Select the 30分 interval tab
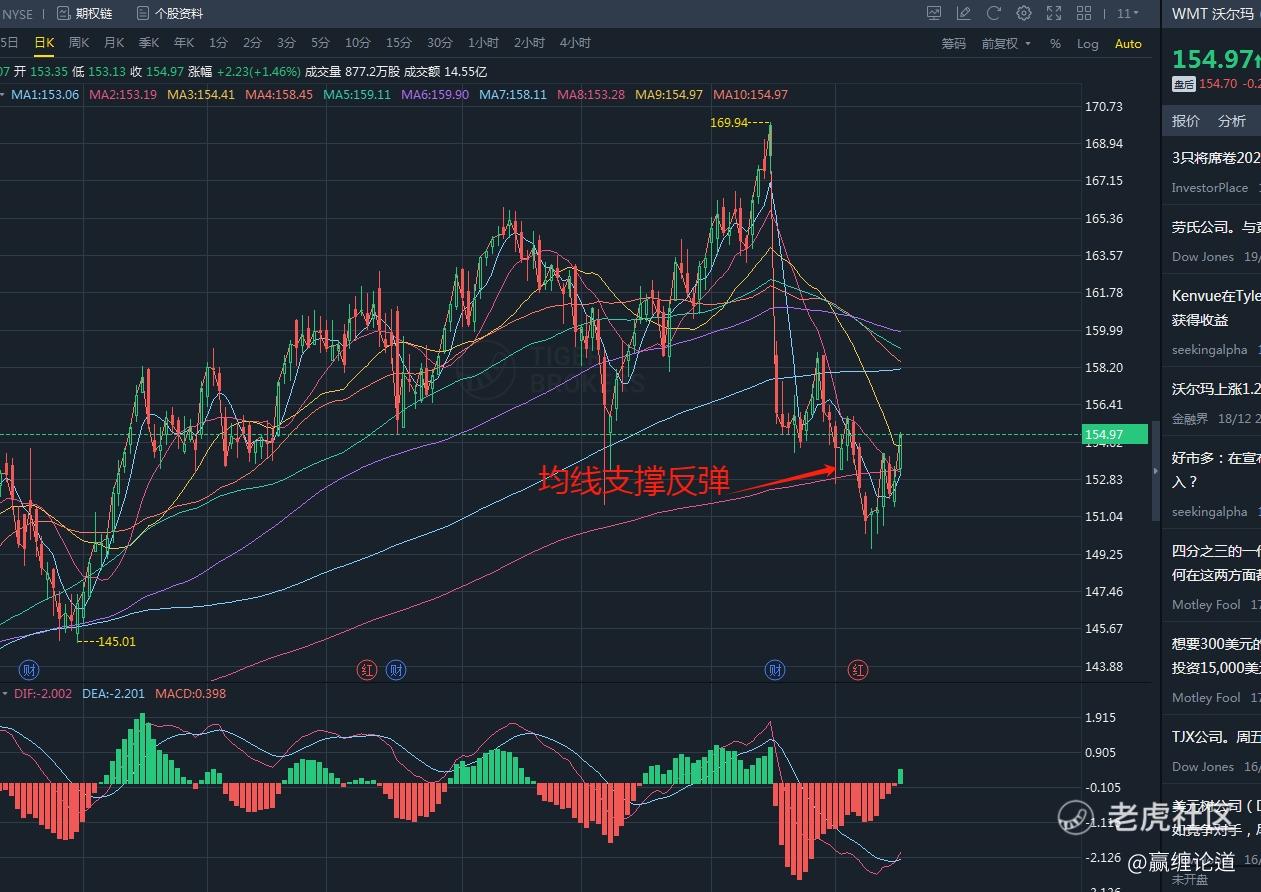Viewport: 1261px width, 892px height. (x=440, y=43)
